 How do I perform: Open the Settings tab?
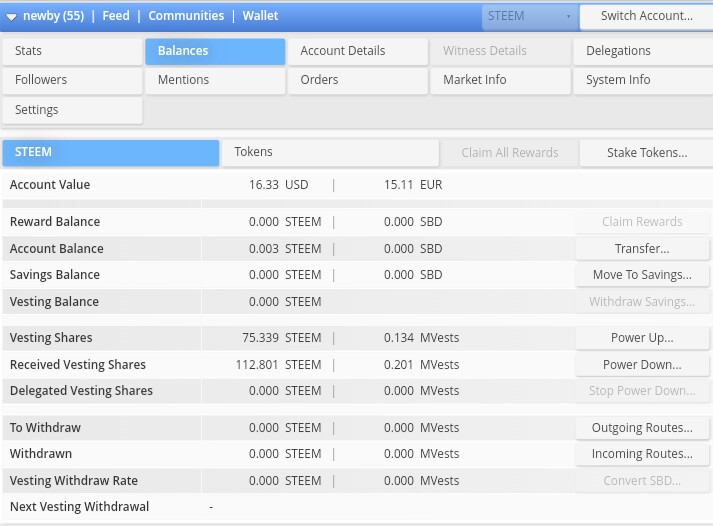(72, 110)
